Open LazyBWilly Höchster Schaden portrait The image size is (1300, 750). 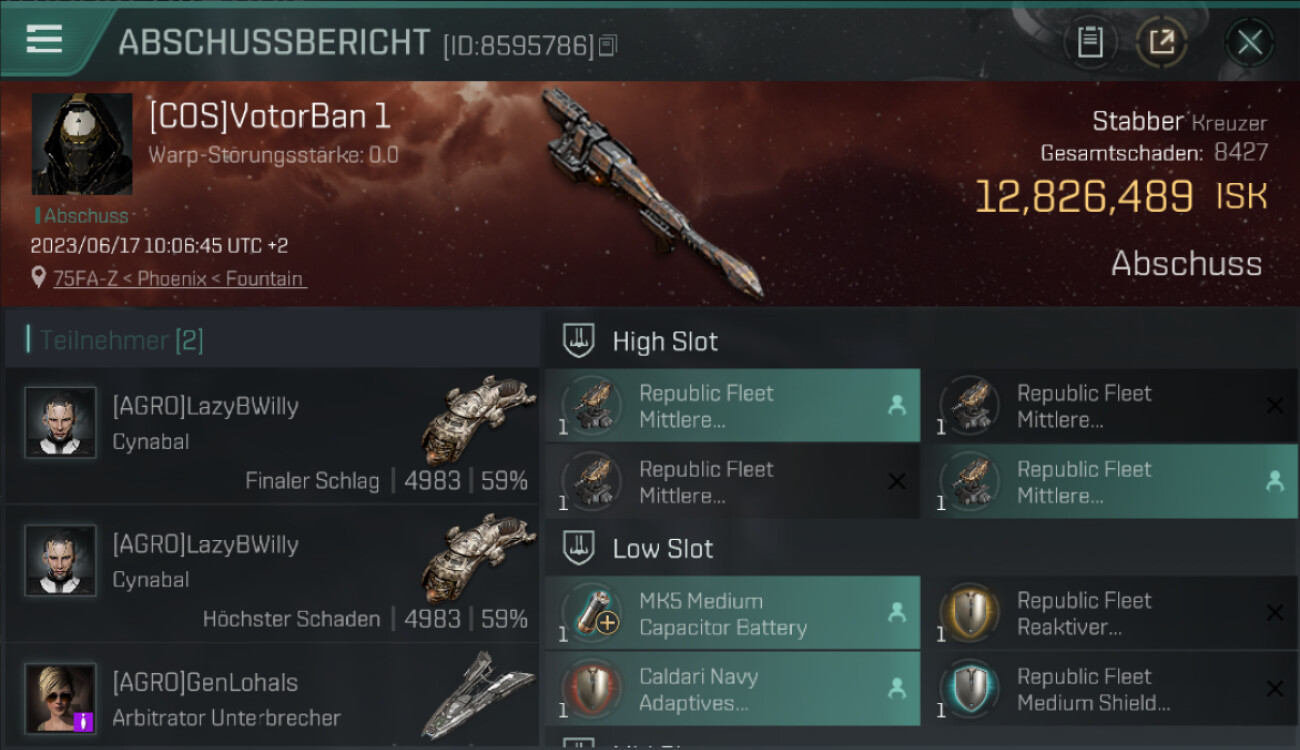(x=61, y=560)
